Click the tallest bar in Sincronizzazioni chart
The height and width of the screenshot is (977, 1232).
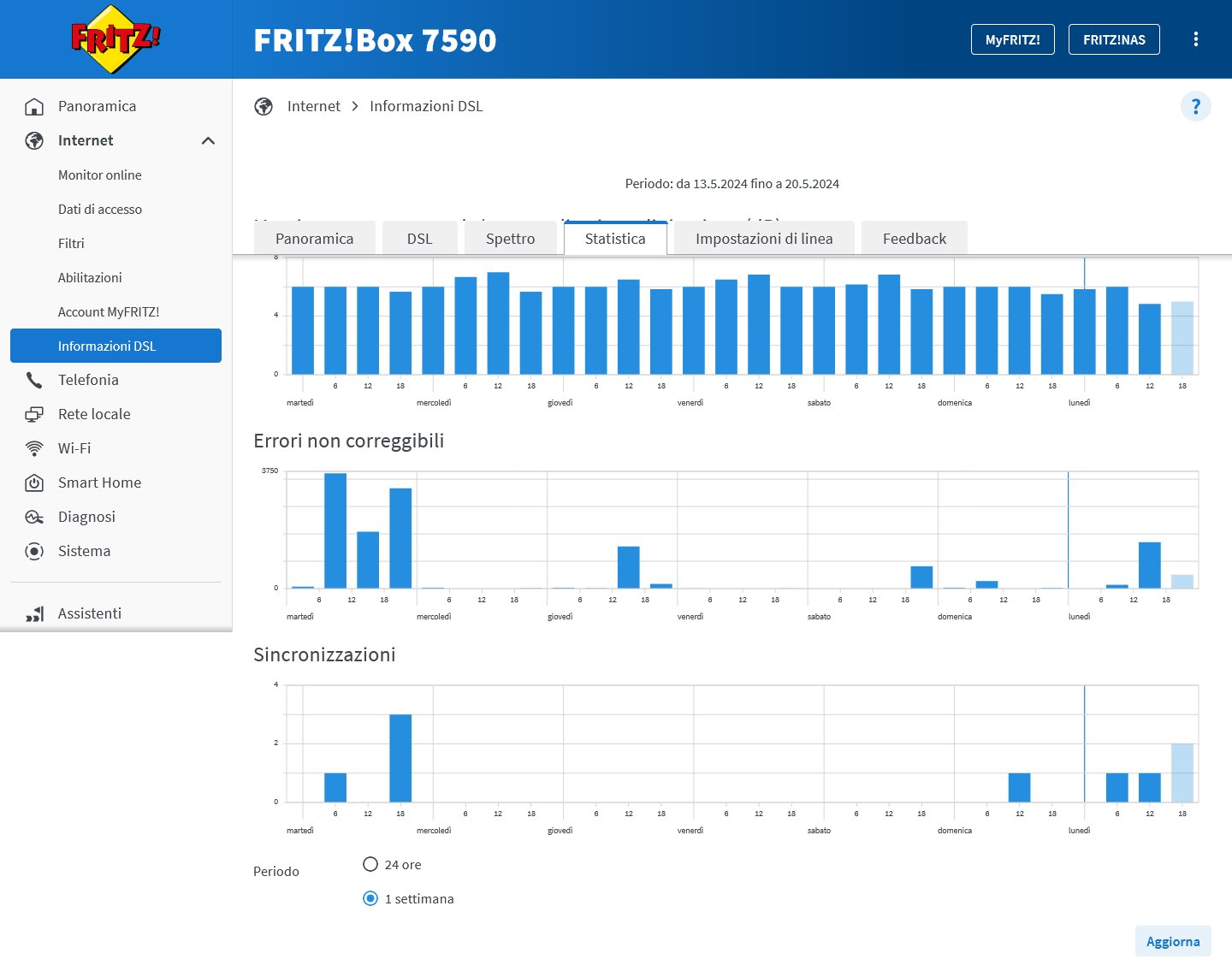coord(400,757)
